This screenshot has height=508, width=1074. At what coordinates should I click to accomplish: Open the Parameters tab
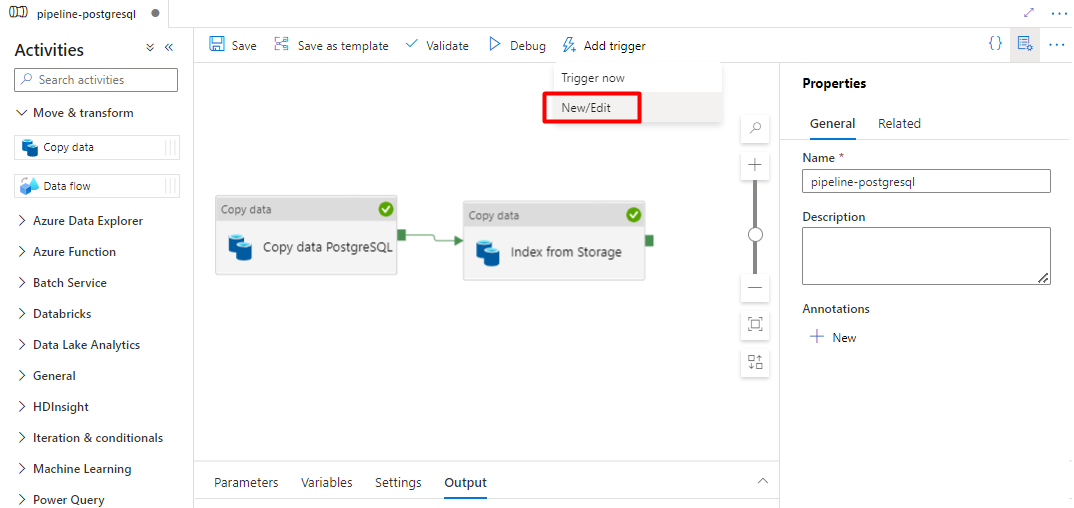[x=247, y=483]
